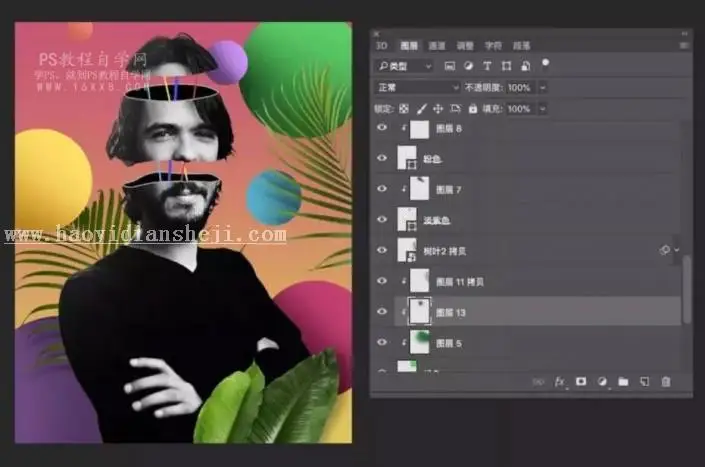Viewport: 705px width, 467px height.
Task: Hide the 粉色 layer
Action: (x=382, y=158)
